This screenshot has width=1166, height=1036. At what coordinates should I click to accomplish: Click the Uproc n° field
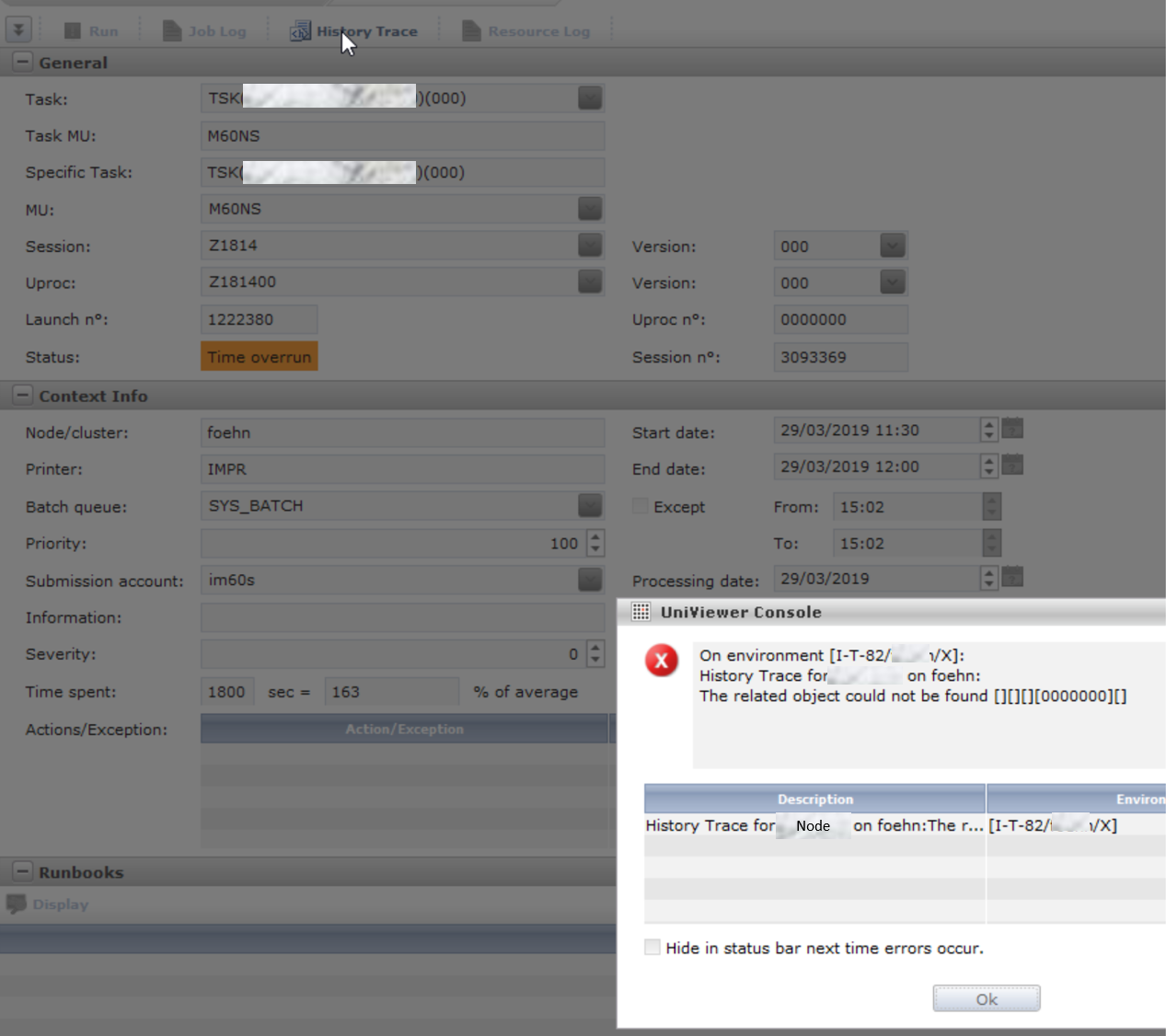(840, 319)
